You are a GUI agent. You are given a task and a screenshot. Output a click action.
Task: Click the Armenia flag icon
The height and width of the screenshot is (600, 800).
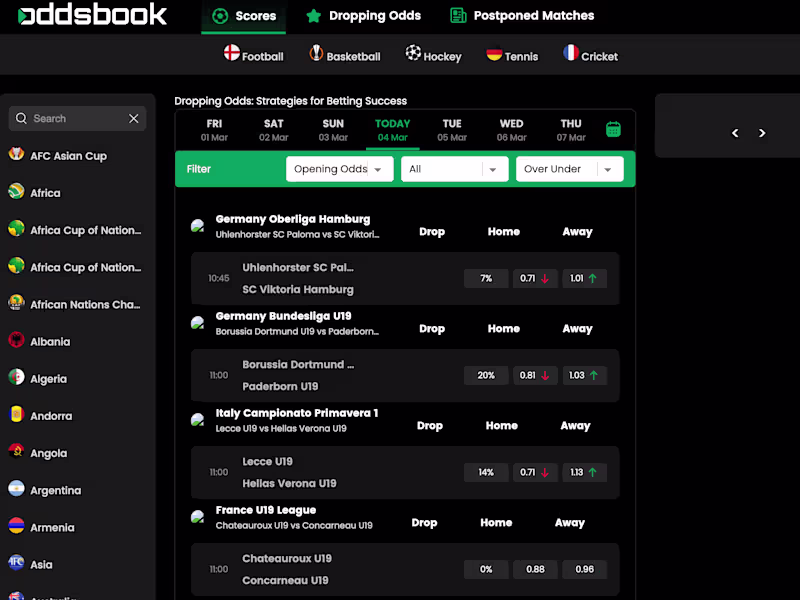(x=16, y=525)
